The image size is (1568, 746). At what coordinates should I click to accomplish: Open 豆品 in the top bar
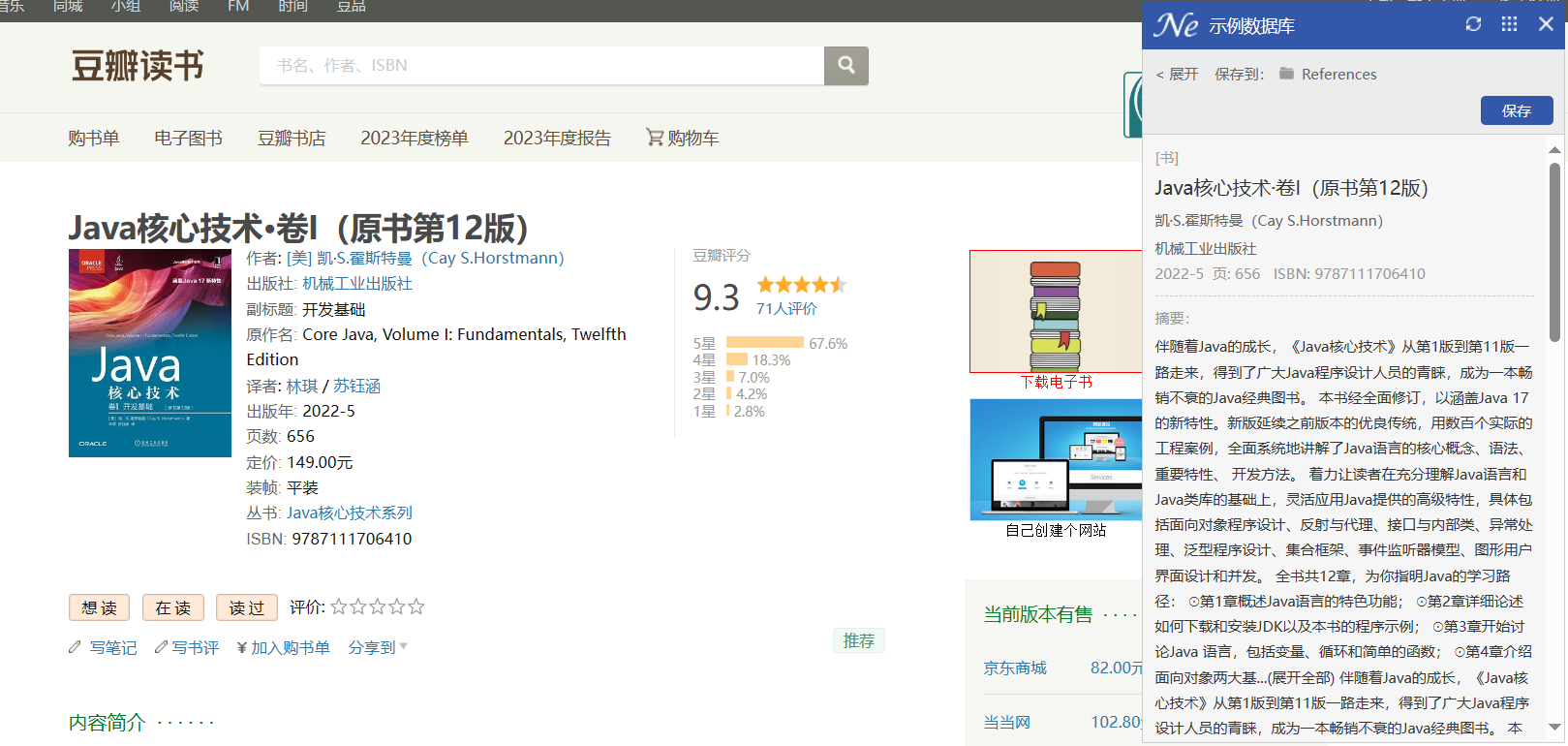[x=352, y=7]
